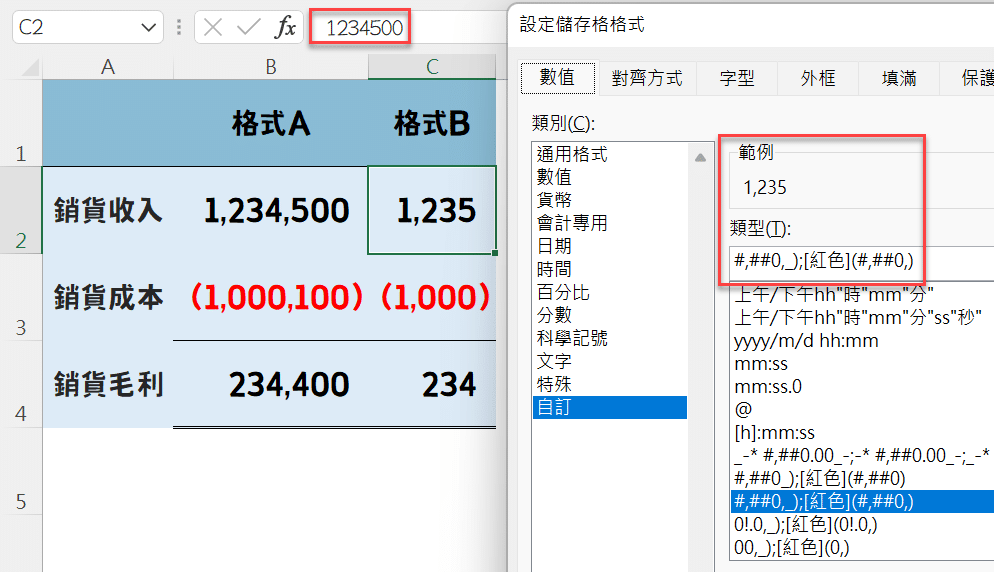Select column B header
Image resolution: width=994 pixels, height=572 pixels.
point(271,67)
